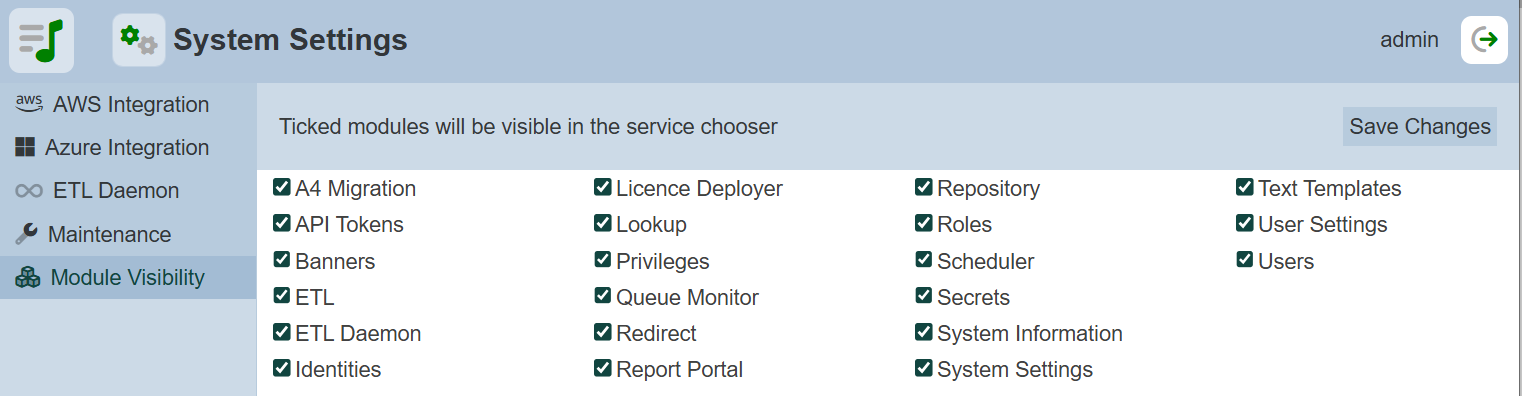Untick the Secrets module checkbox
Viewport: 1522px width, 396px height.
(x=924, y=296)
